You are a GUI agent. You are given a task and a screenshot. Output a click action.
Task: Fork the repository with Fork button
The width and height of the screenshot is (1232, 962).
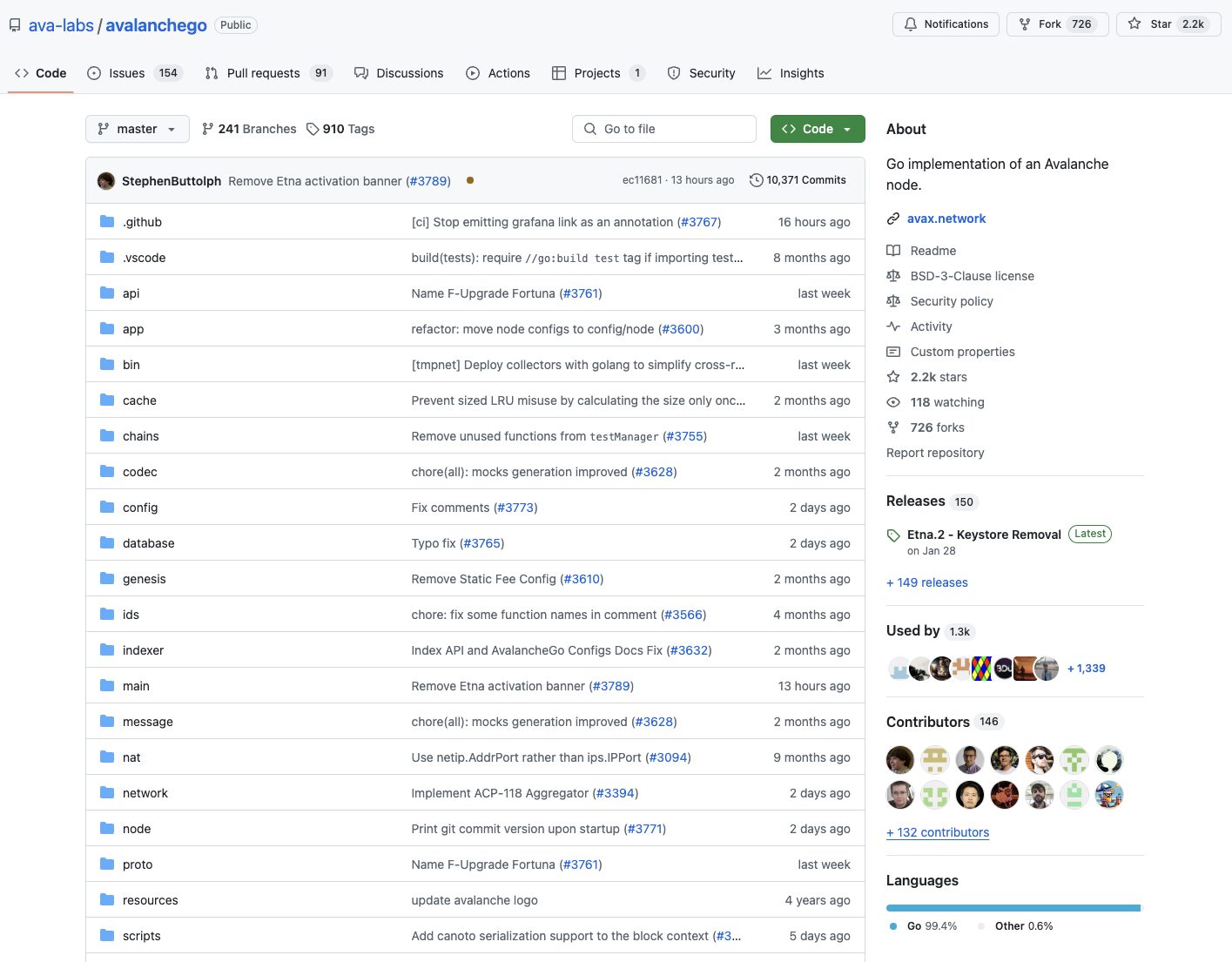pyautogui.click(x=1057, y=24)
